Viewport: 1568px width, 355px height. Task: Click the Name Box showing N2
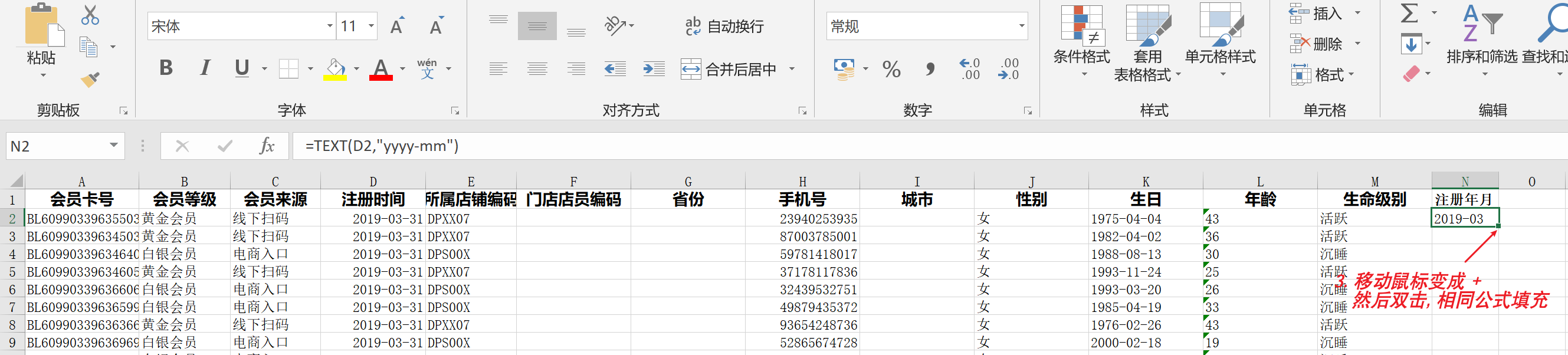pyautogui.click(x=65, y=146)
